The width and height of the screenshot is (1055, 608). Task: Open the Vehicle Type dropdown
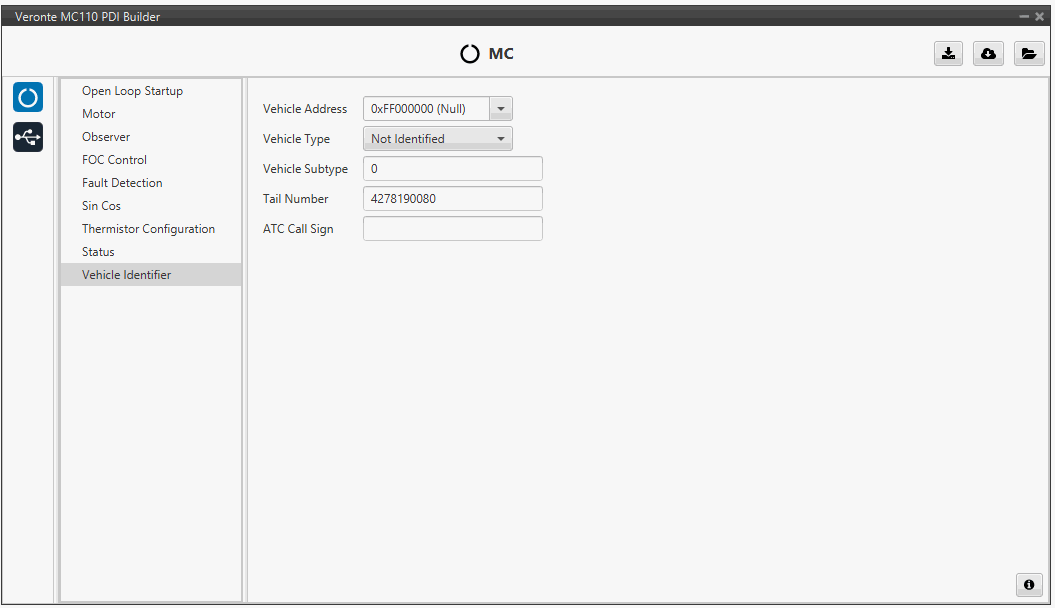click(x=437, y=139)
